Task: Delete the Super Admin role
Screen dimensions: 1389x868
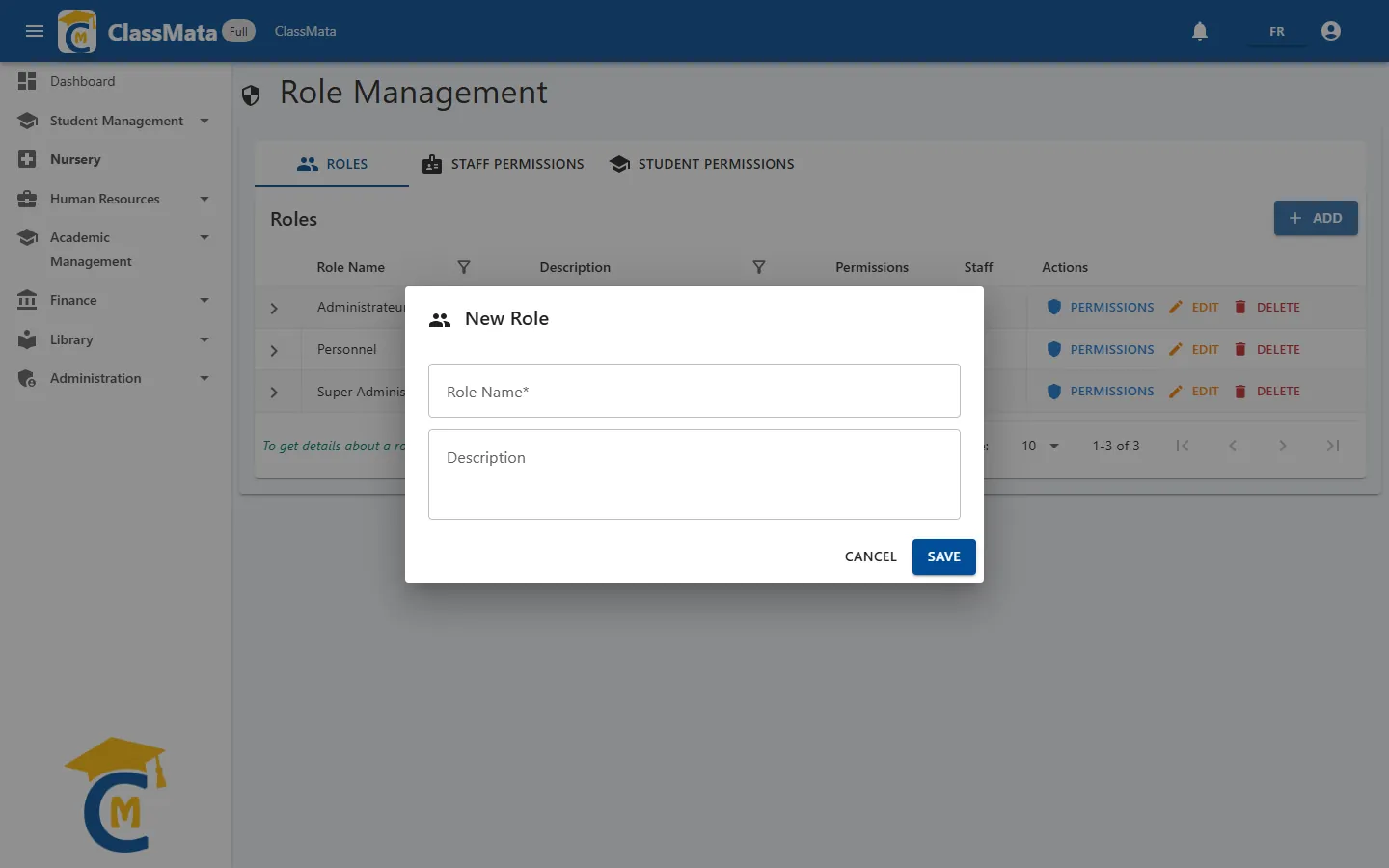Action: click(x=1267, y=391)
